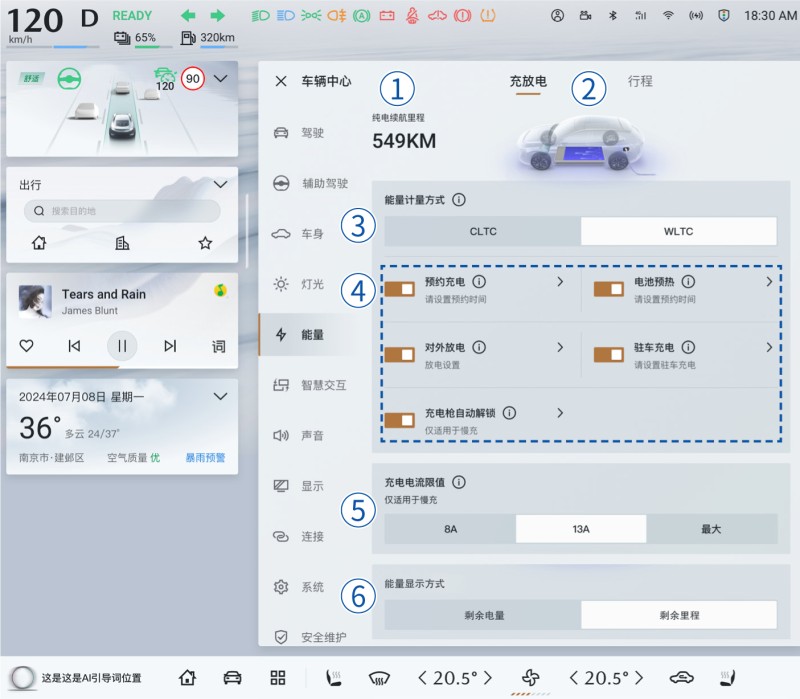Choose 剩余里程 energy display mode
This screenshot has width=800, height=699.
[679, 615]
